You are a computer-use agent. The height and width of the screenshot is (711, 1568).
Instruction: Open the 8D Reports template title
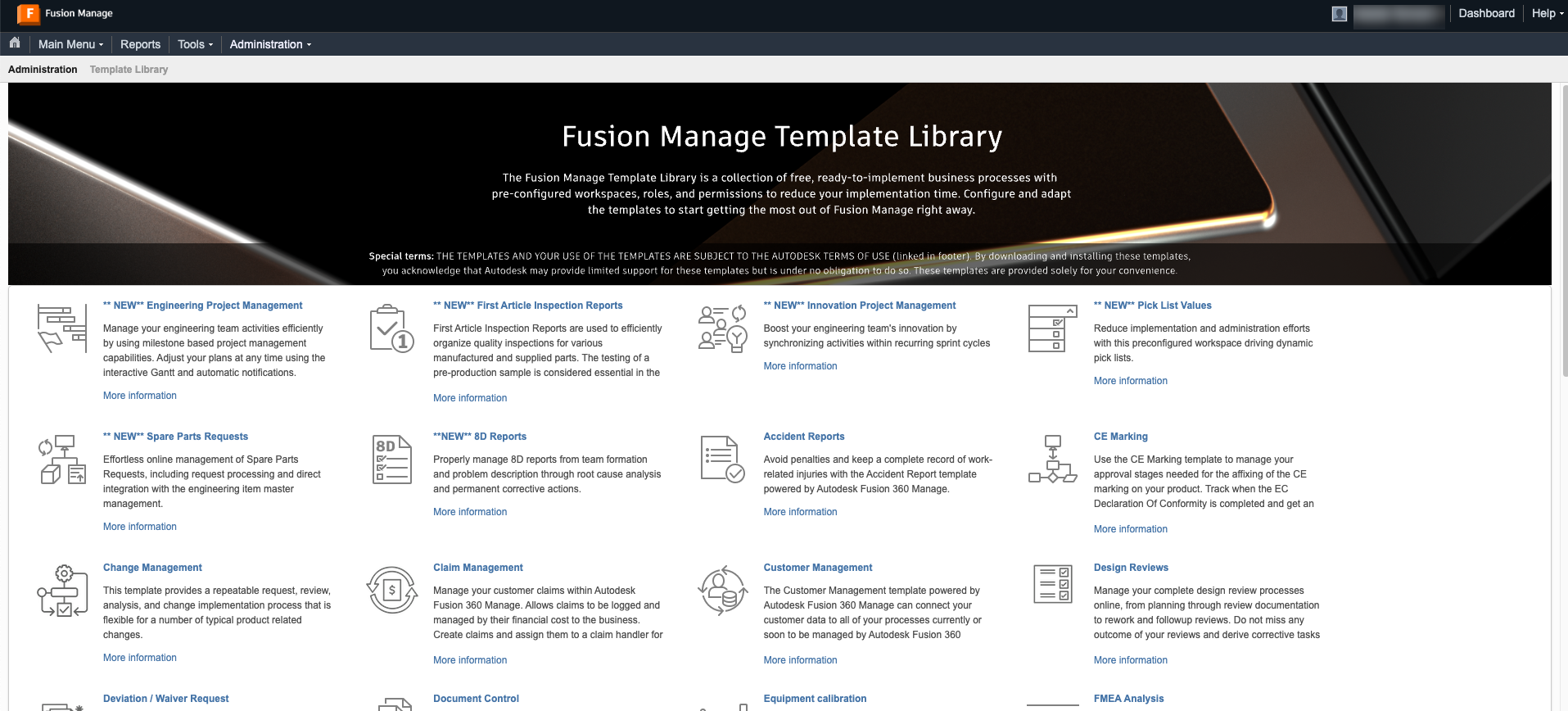pyautogui.click(x=480, y=437)
